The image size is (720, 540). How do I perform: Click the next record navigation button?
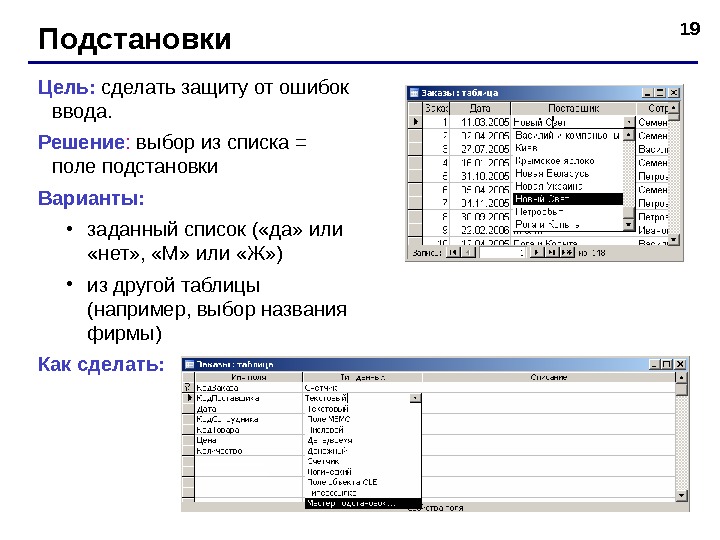(x=535, y=253)
